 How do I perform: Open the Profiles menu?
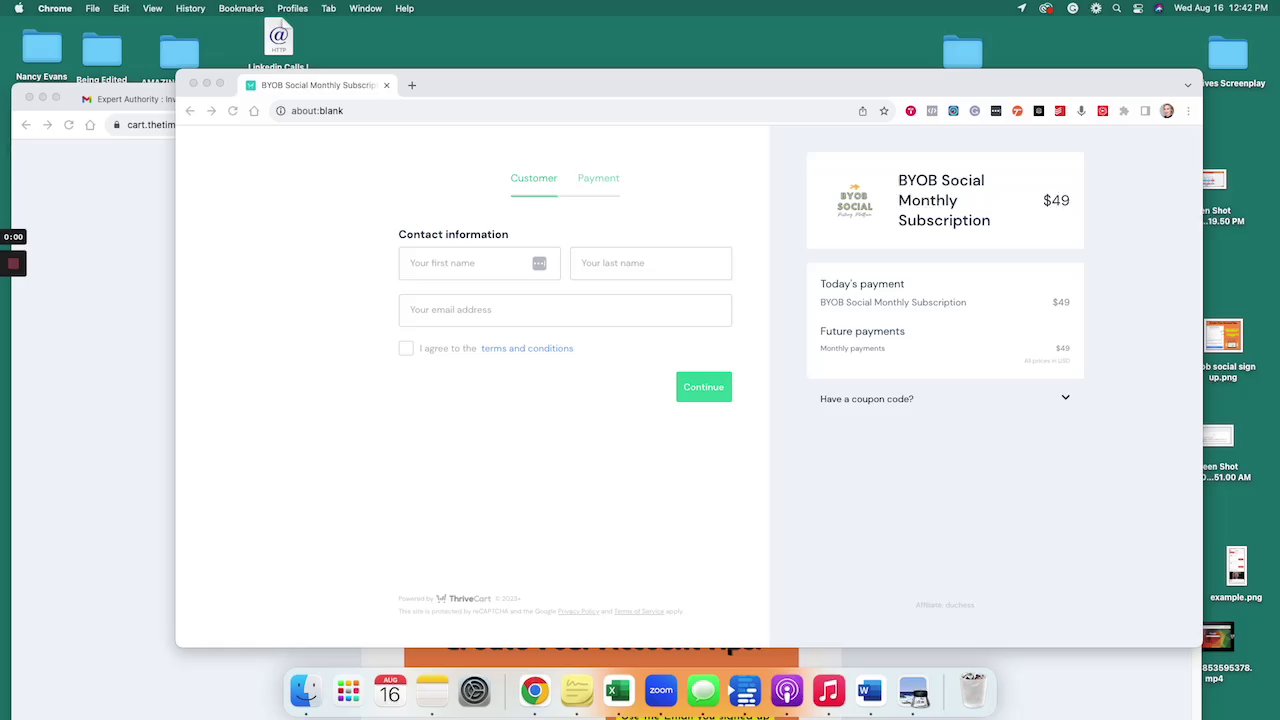pos(292,8)
